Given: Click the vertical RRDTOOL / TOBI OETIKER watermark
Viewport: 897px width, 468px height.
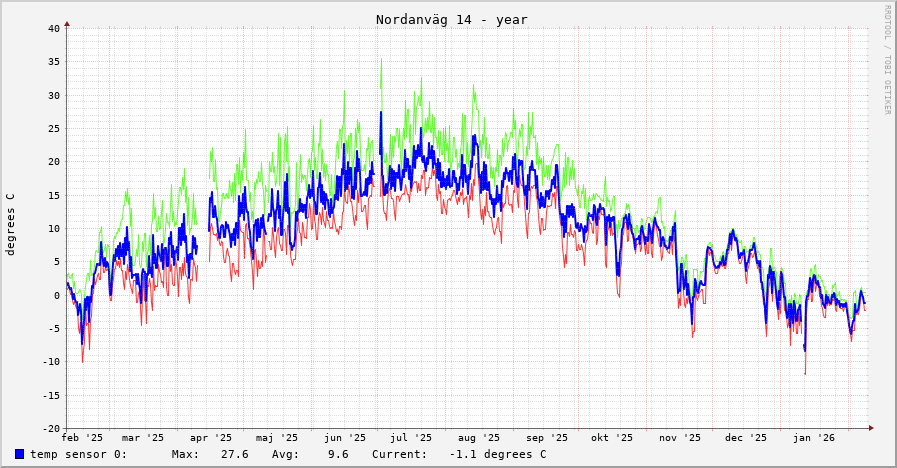Looking at the screenshot, I should 886,60.
